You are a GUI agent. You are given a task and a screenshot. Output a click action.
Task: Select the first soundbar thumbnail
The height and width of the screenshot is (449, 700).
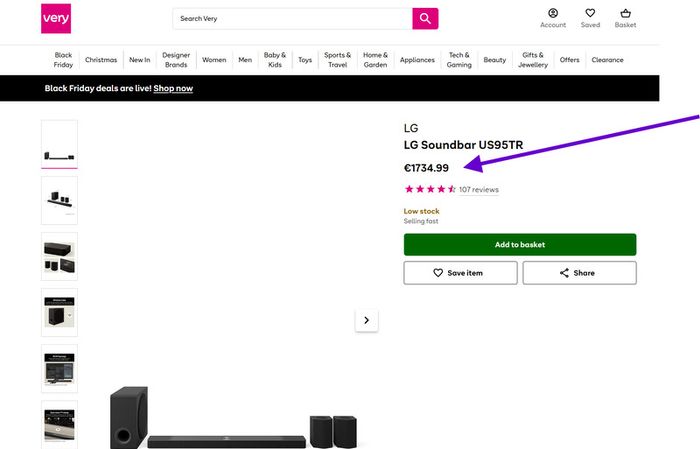coord(59,144)
